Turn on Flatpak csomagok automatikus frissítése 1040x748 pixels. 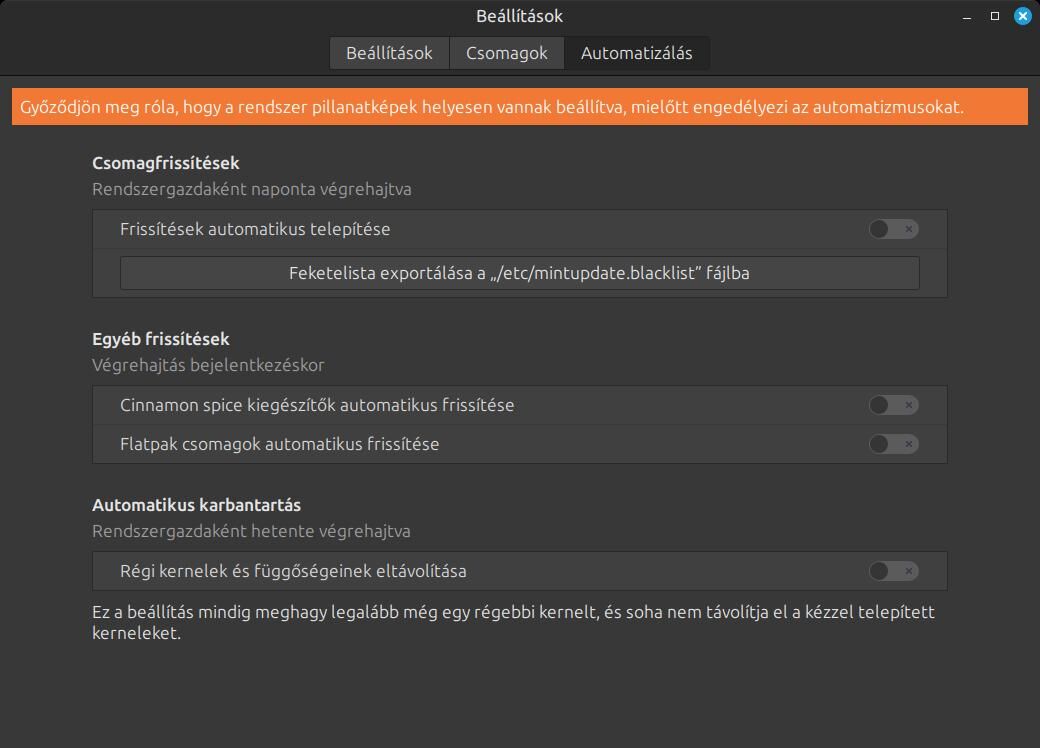pyautogui.click(x=893, y=444)
